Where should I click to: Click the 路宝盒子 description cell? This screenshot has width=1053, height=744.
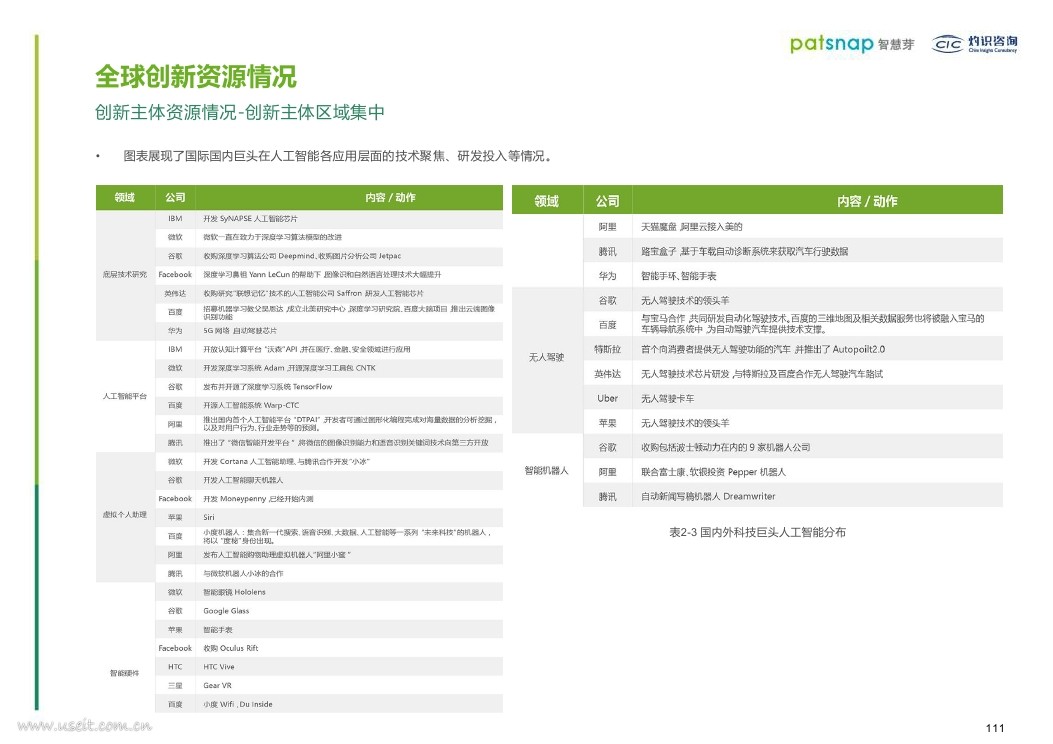pyautogui.click(x=817, y=251)
